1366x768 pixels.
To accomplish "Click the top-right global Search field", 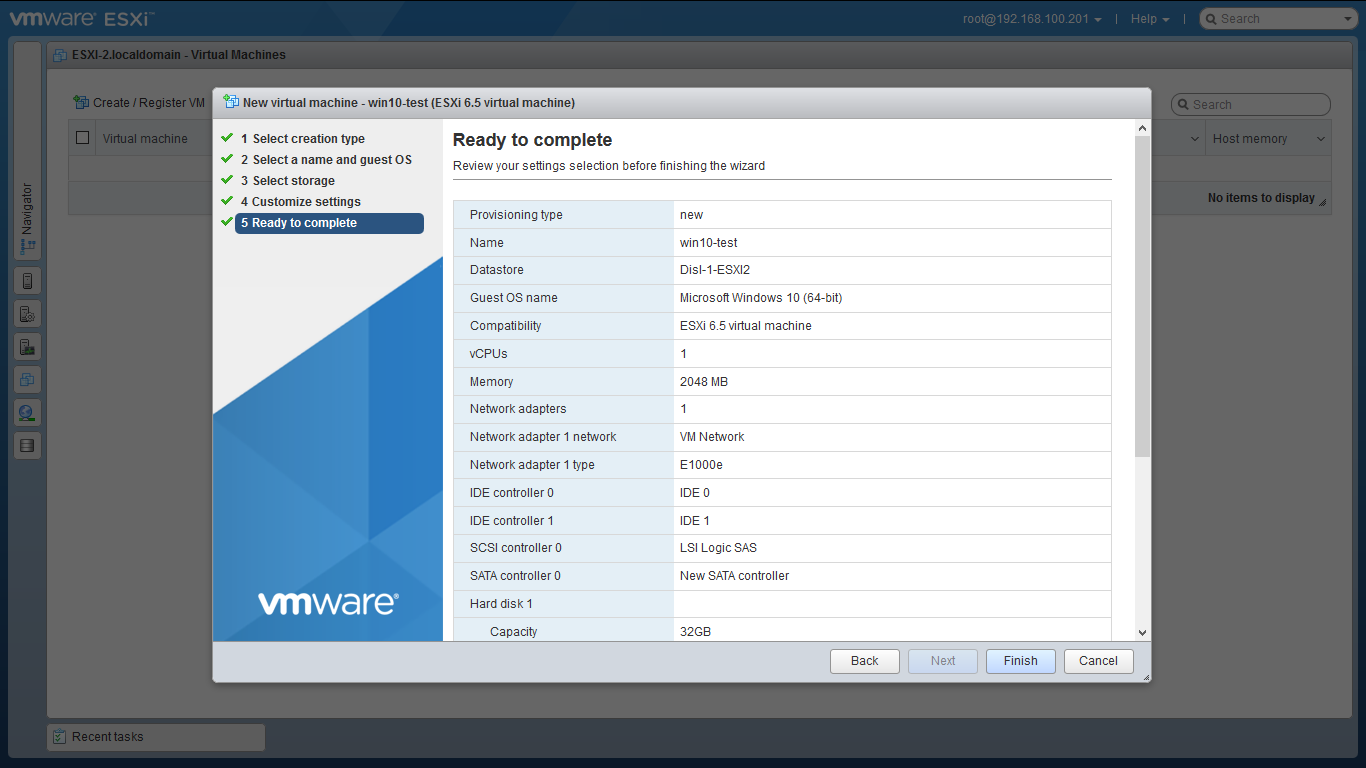I will (1278, 19).
